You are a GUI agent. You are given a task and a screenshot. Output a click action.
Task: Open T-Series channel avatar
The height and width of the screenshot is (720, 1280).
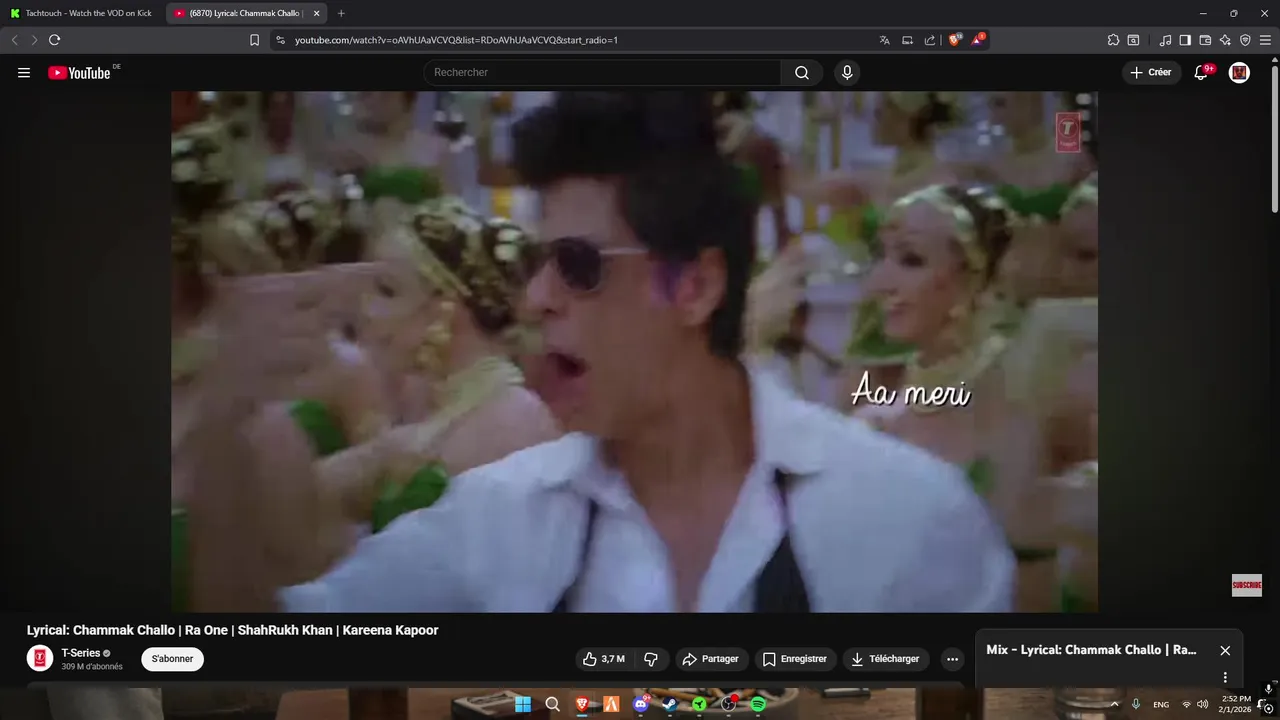(40, 658)
